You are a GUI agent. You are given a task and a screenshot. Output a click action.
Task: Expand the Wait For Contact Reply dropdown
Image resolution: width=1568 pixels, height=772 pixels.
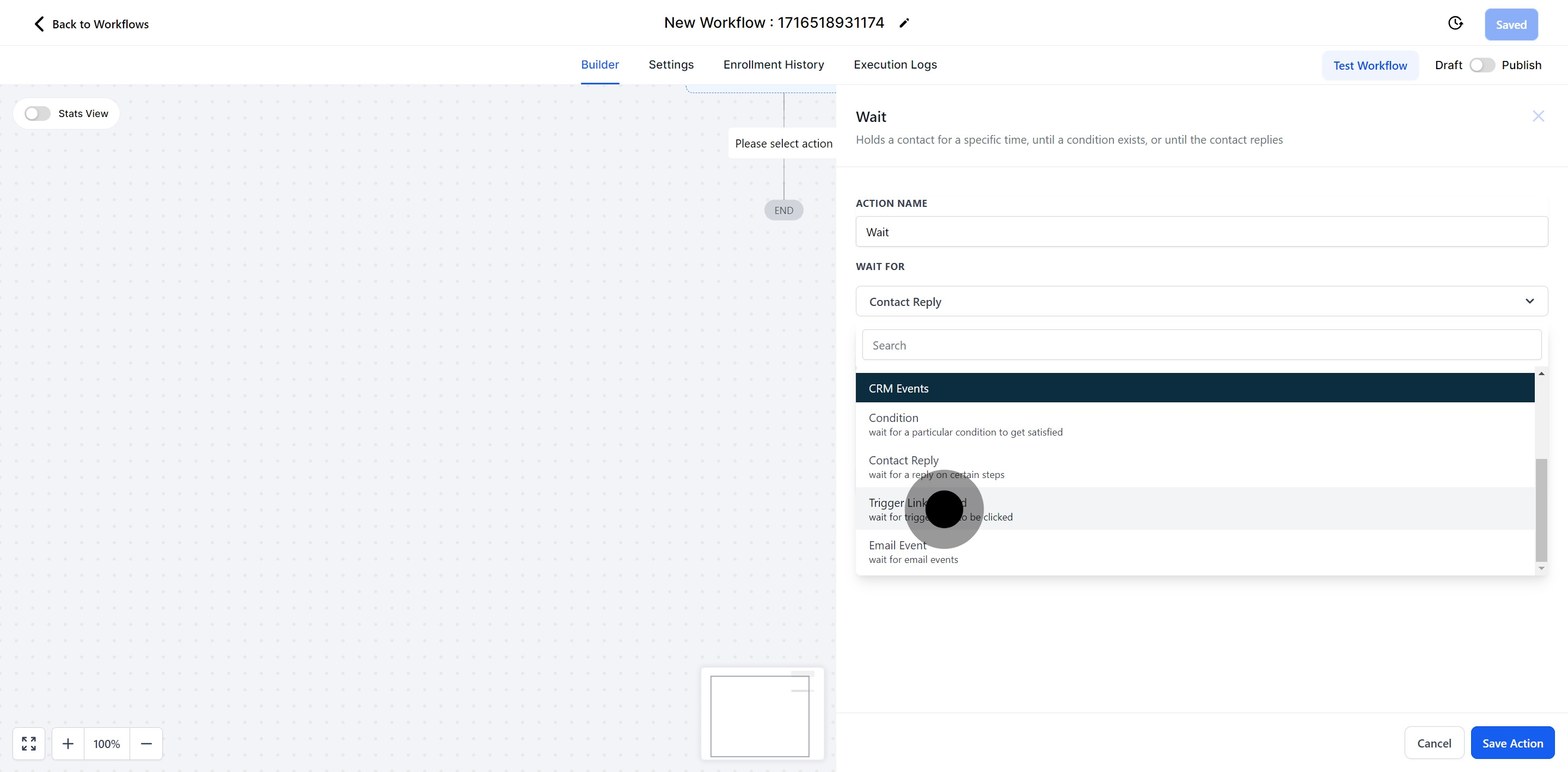coord(1201,302)
